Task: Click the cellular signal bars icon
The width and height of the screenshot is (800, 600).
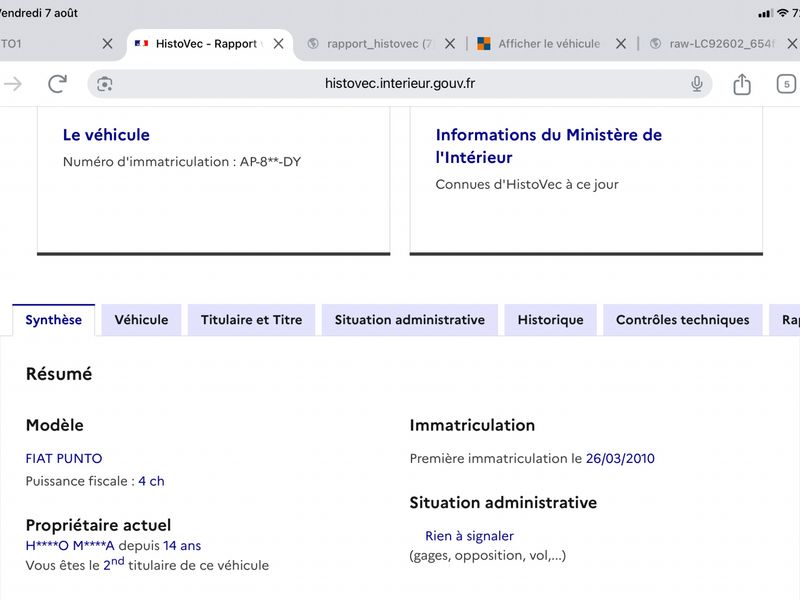Action: pos(765,14)
